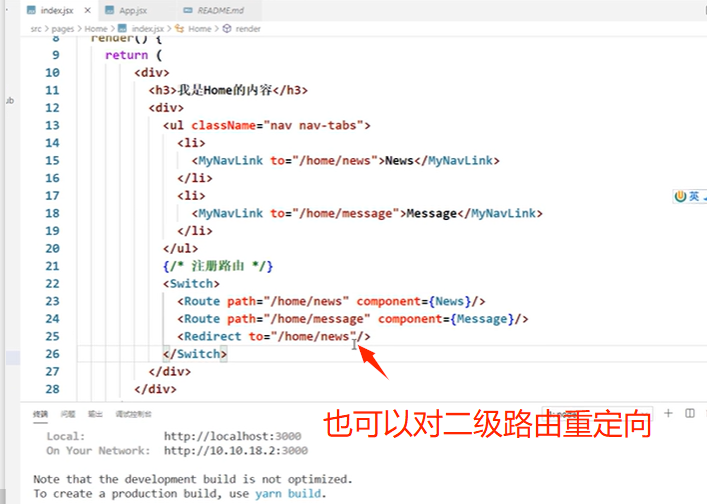This screenshot has height=504, width=707.
Task: Open the Terminal panel tab (终端)
Action: tap(40, 414)
